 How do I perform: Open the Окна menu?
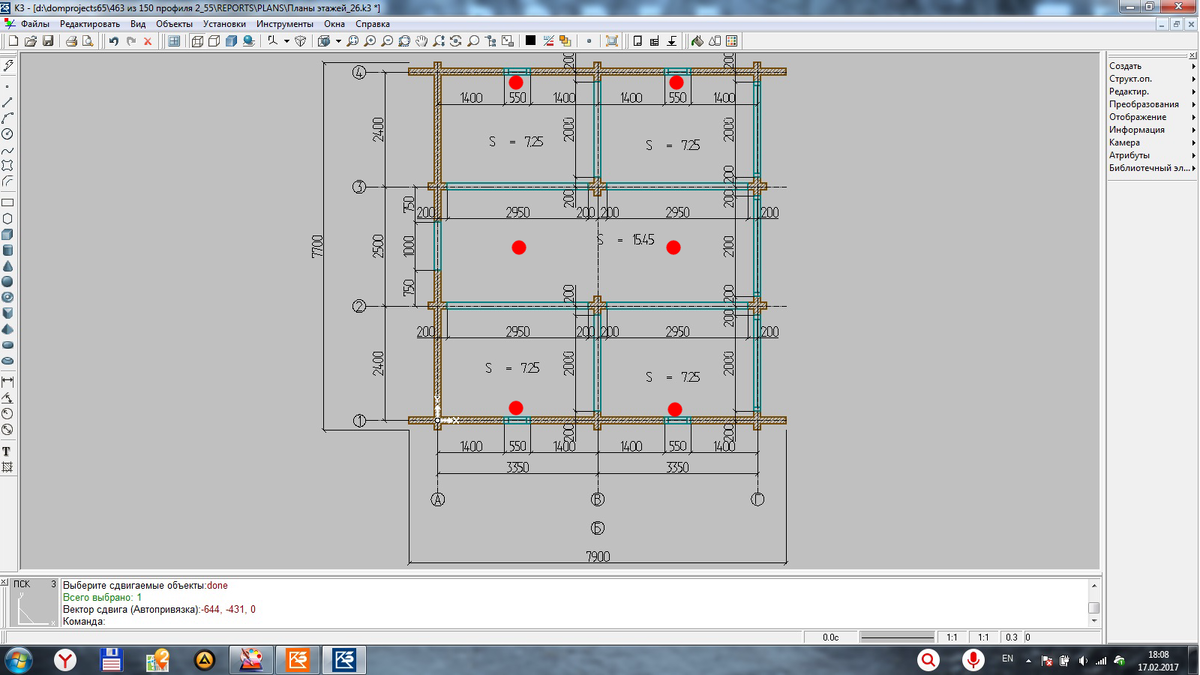click(334, 24)
